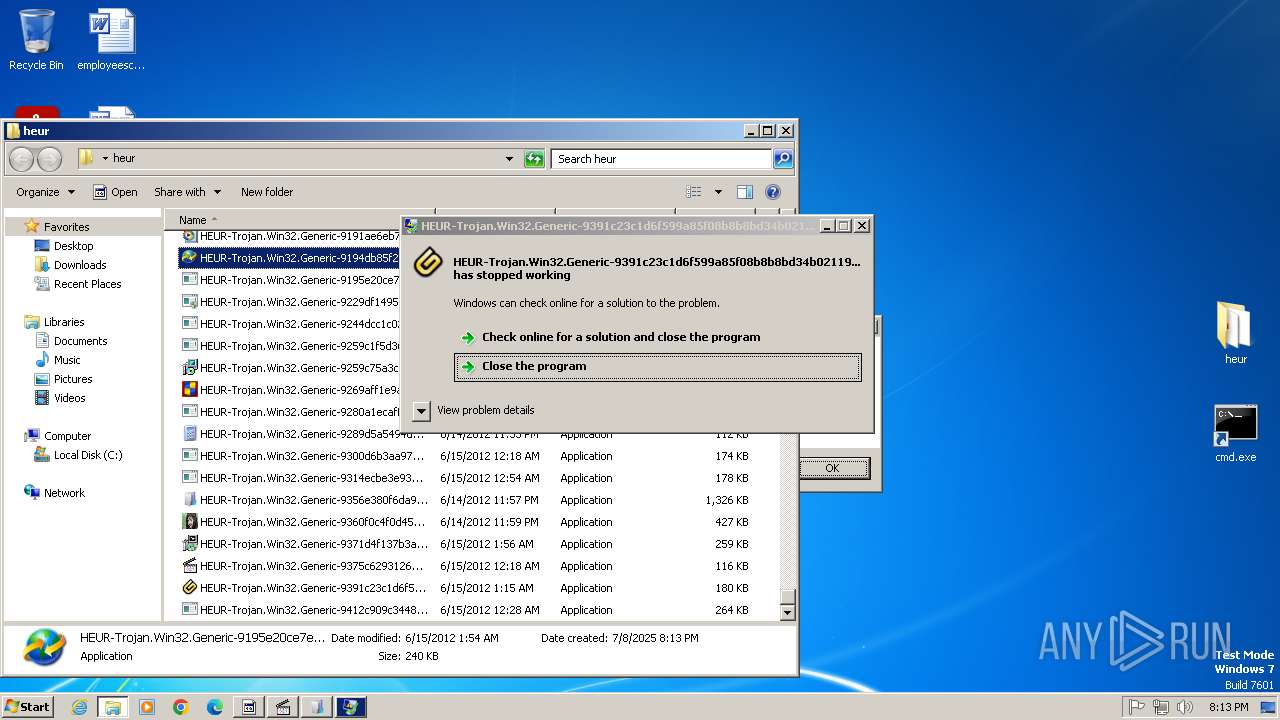Launch Microsoft Edge from the taskbar
This screenshot has width=1280, height=720.
tap(215, 707)
